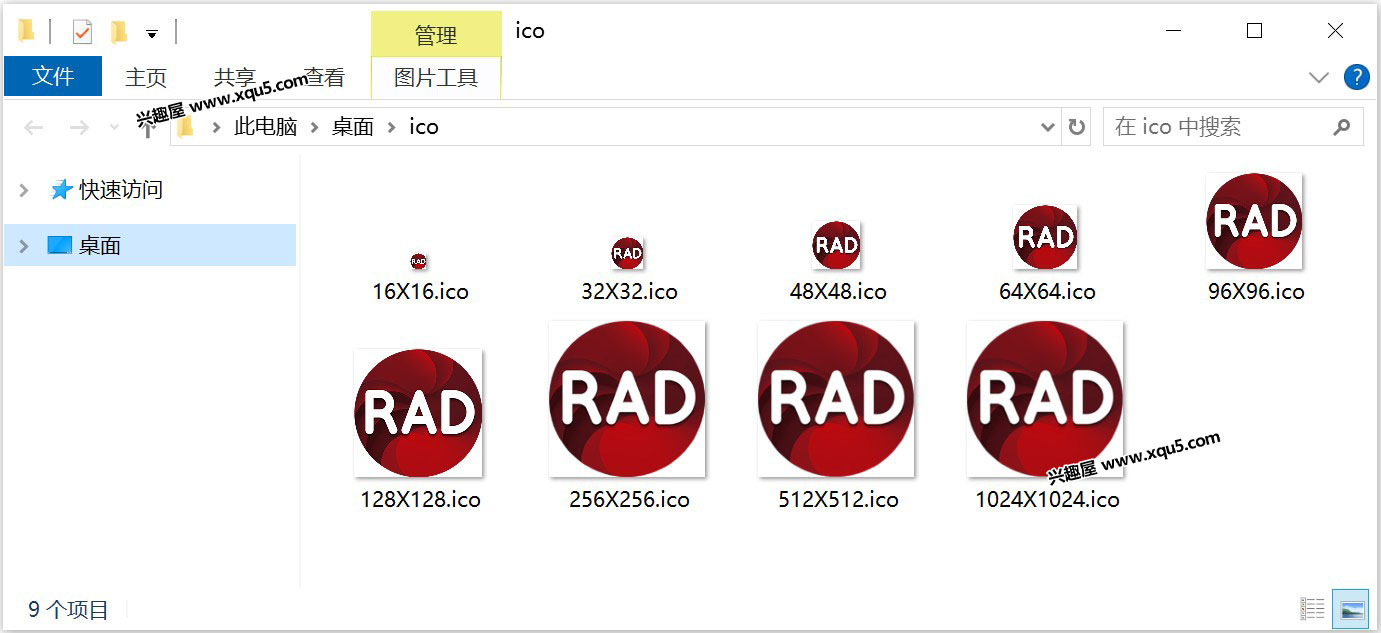
Task: Click the 32X32.ico file name
Action: [629, 292]
